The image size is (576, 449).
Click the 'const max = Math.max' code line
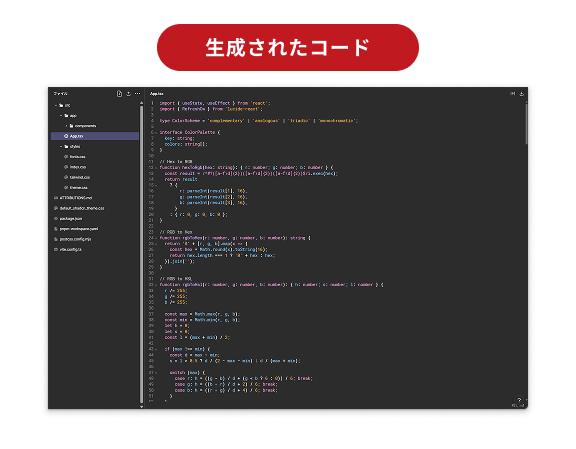coord(202,314)
